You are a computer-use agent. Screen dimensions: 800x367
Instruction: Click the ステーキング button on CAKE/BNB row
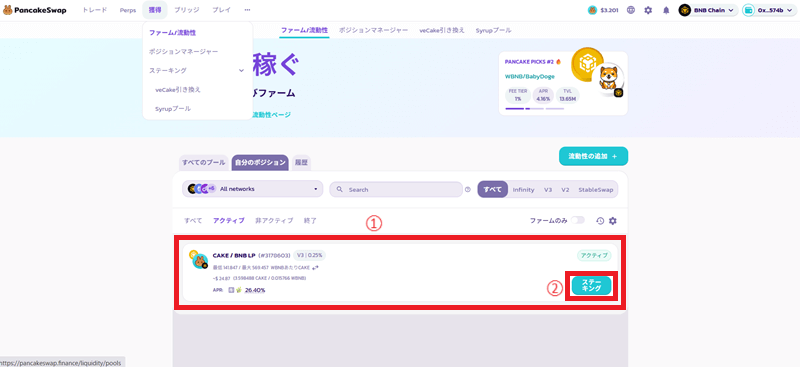coord(591,285)
